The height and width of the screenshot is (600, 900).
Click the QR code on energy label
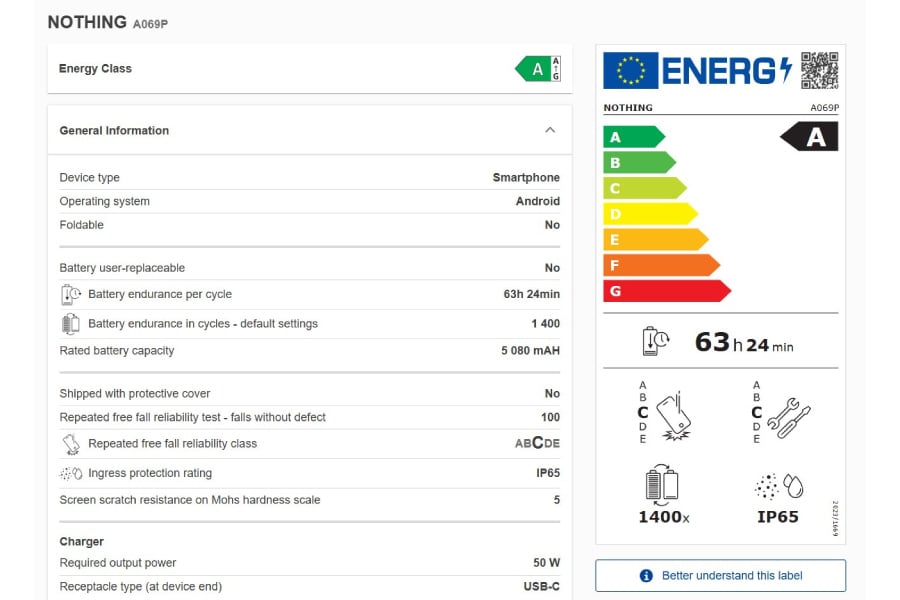pyautogui.click(x=819, y=70)
